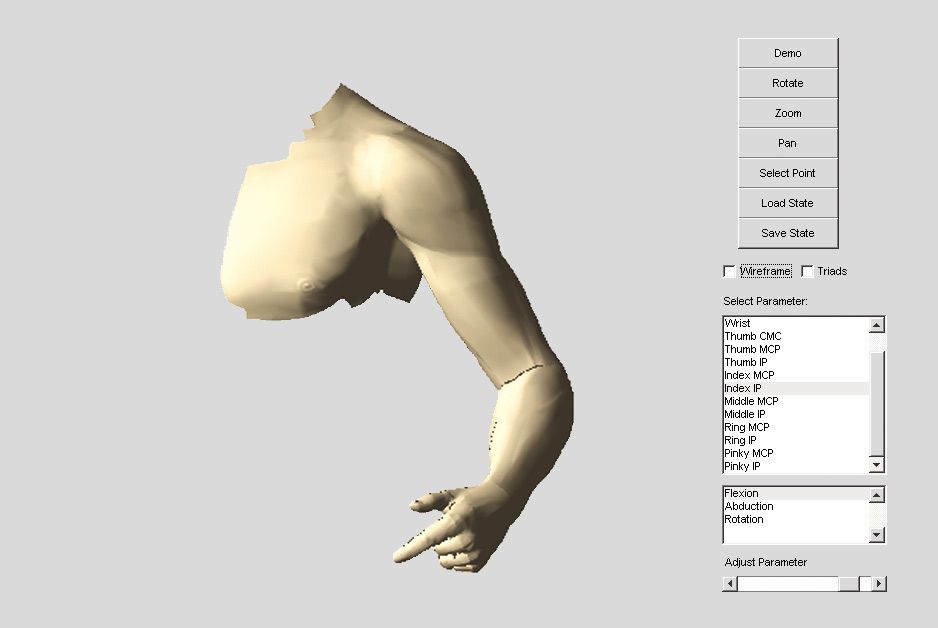938x628 pixels.
Task: Click the Select Point button
Action: point(787,172)
